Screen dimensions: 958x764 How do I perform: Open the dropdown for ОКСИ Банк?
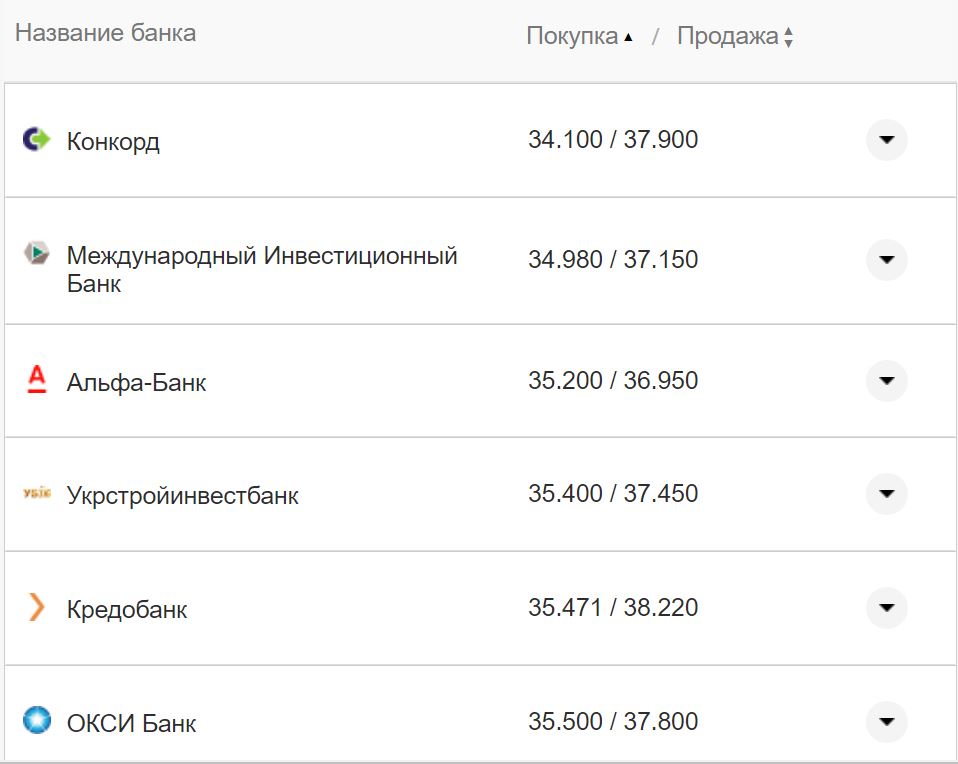point(886,721)
